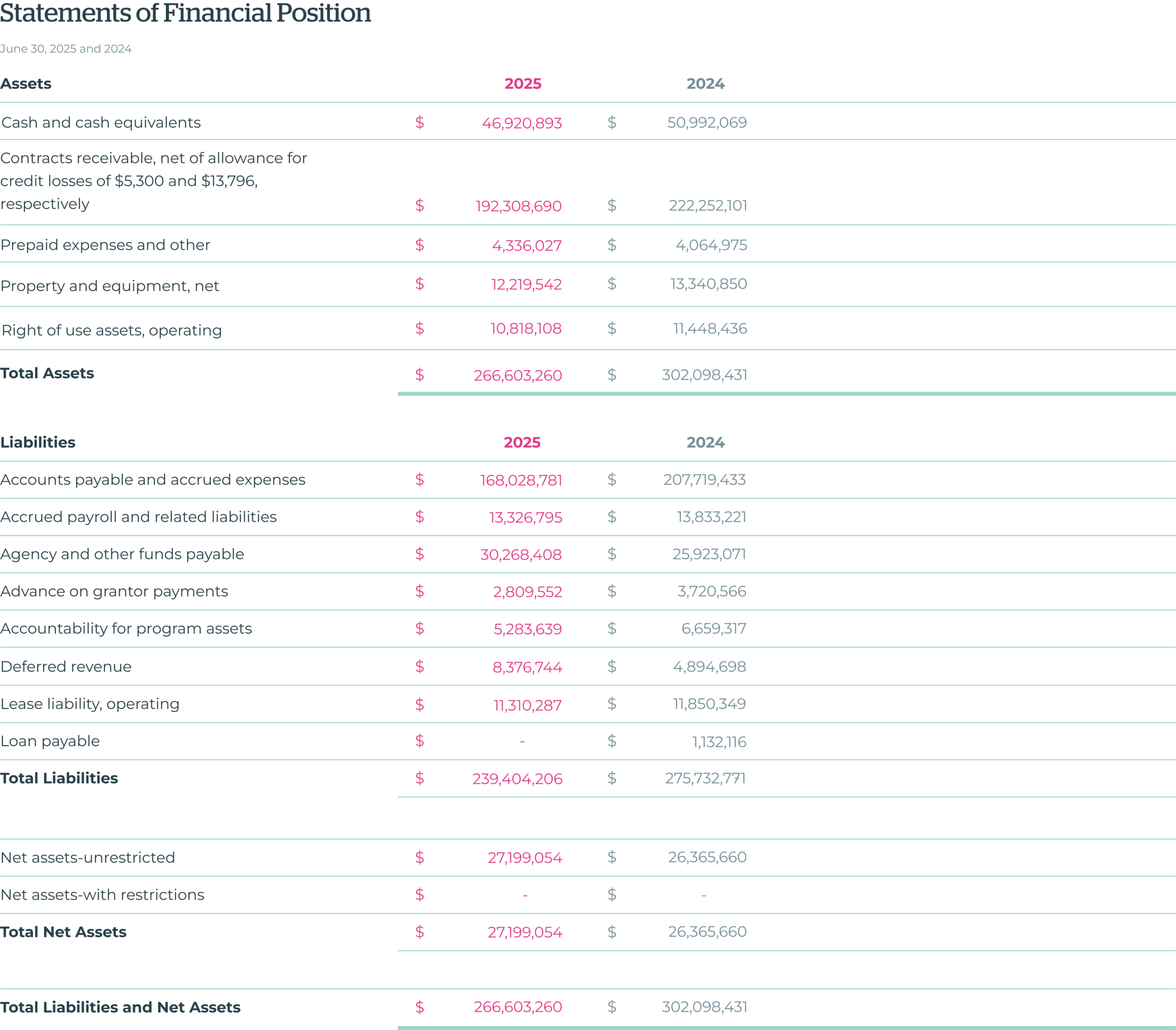Select 2024 Deferred revenue value 4,894,698
Screen dimensions: 1176x1030
(x=709, y=667)
